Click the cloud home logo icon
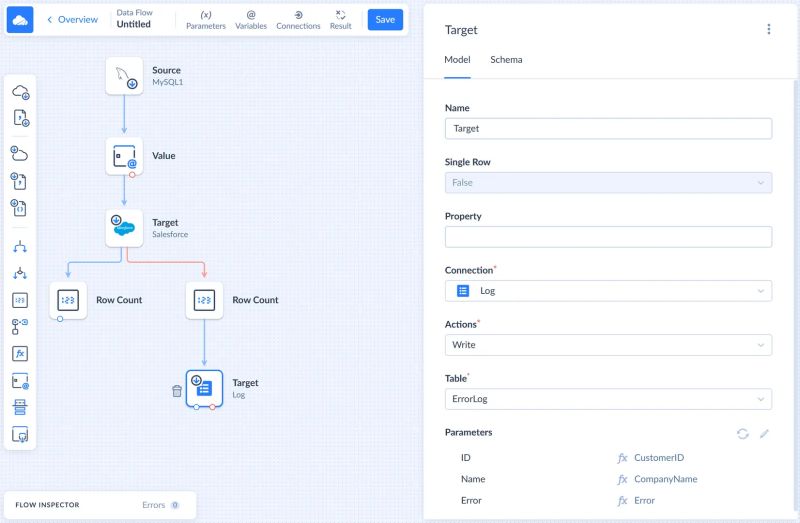This screenshot has height=523, width=800. pyautogui.click(x=20, y=20)
